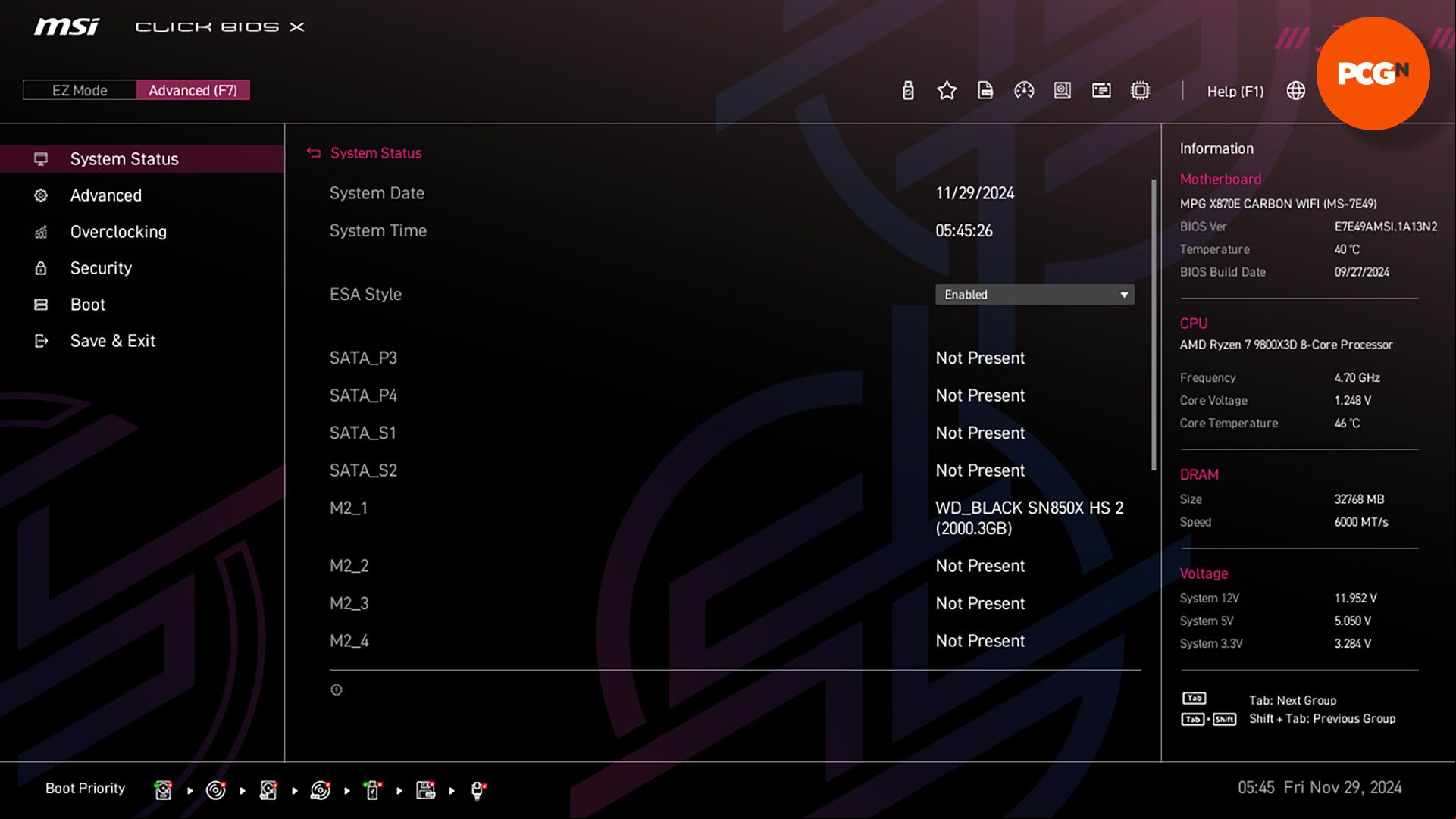The width and height of the screenshot is (1456, 819).
Task: Open the board explorer disk icon
Action: pyautogui.click(x=1063, y=91)
